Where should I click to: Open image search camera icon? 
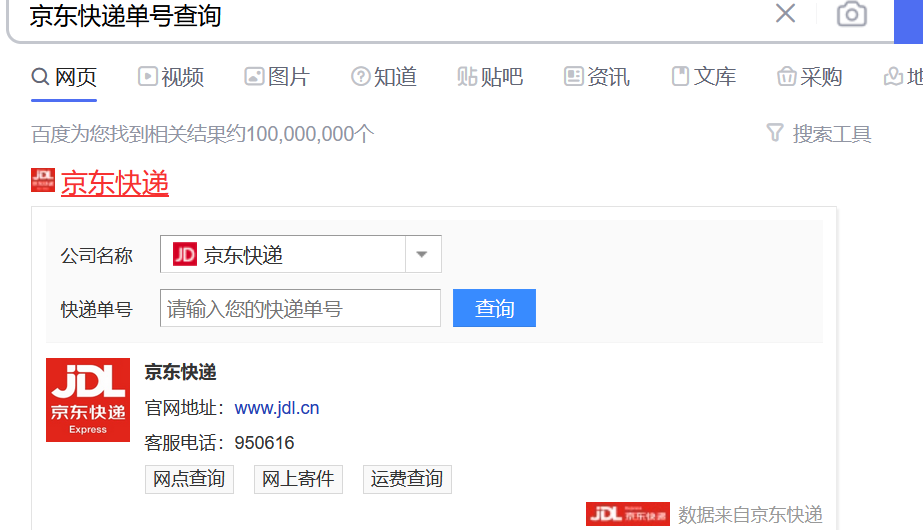point(852,14)
